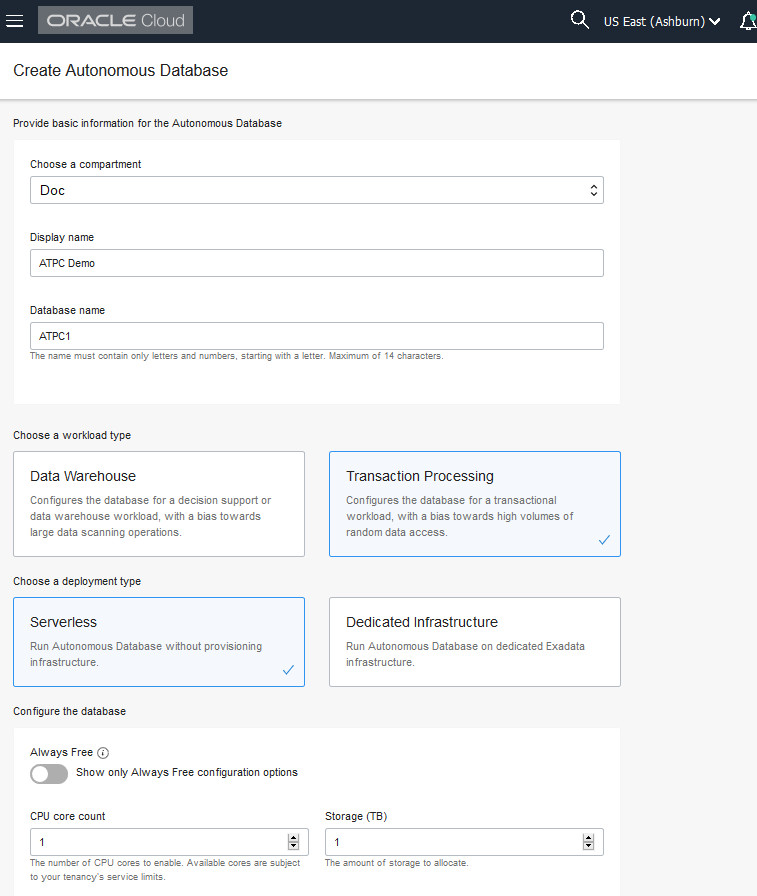Click the Storage (TB) stepper arrows
The height and width of the screenshot is (896, 757).
[x=588, y=842]
